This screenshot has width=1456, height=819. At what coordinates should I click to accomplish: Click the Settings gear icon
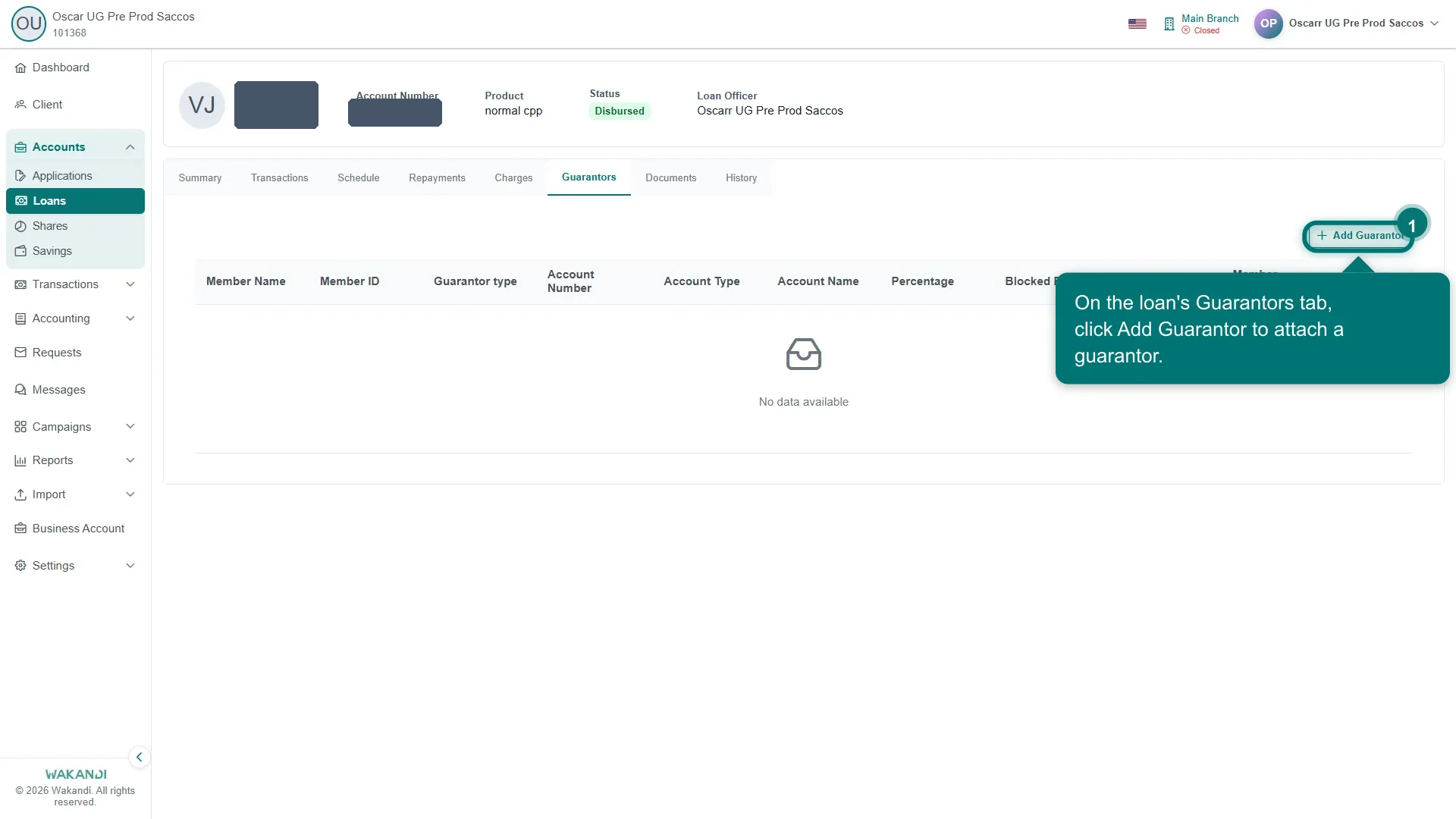pos(20,566)
